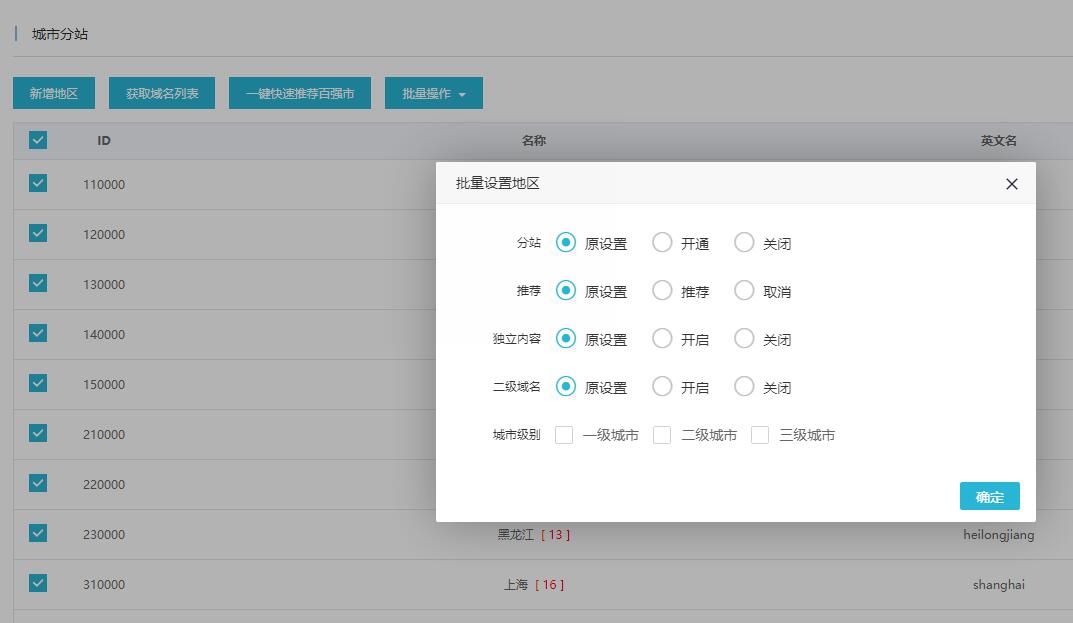Toggle the select-all checkbox in table header
Image resolution: width=1073 pixels, height=623 pixels.
38,141
